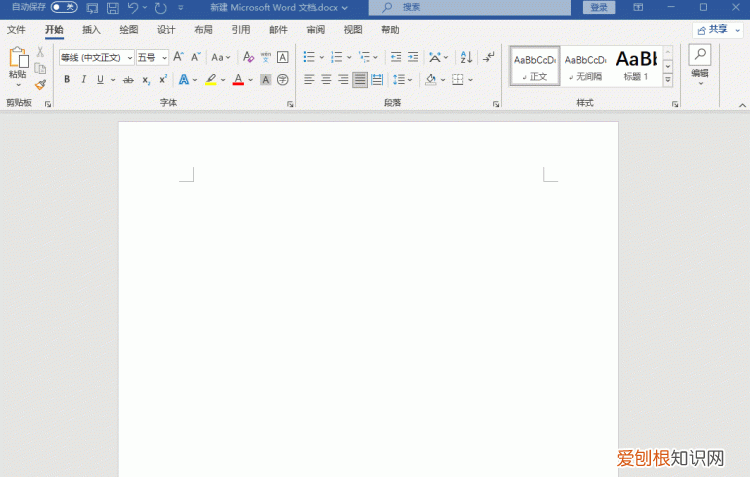
Task: Toggle Underline formatting
Action: tap(100, 79)
